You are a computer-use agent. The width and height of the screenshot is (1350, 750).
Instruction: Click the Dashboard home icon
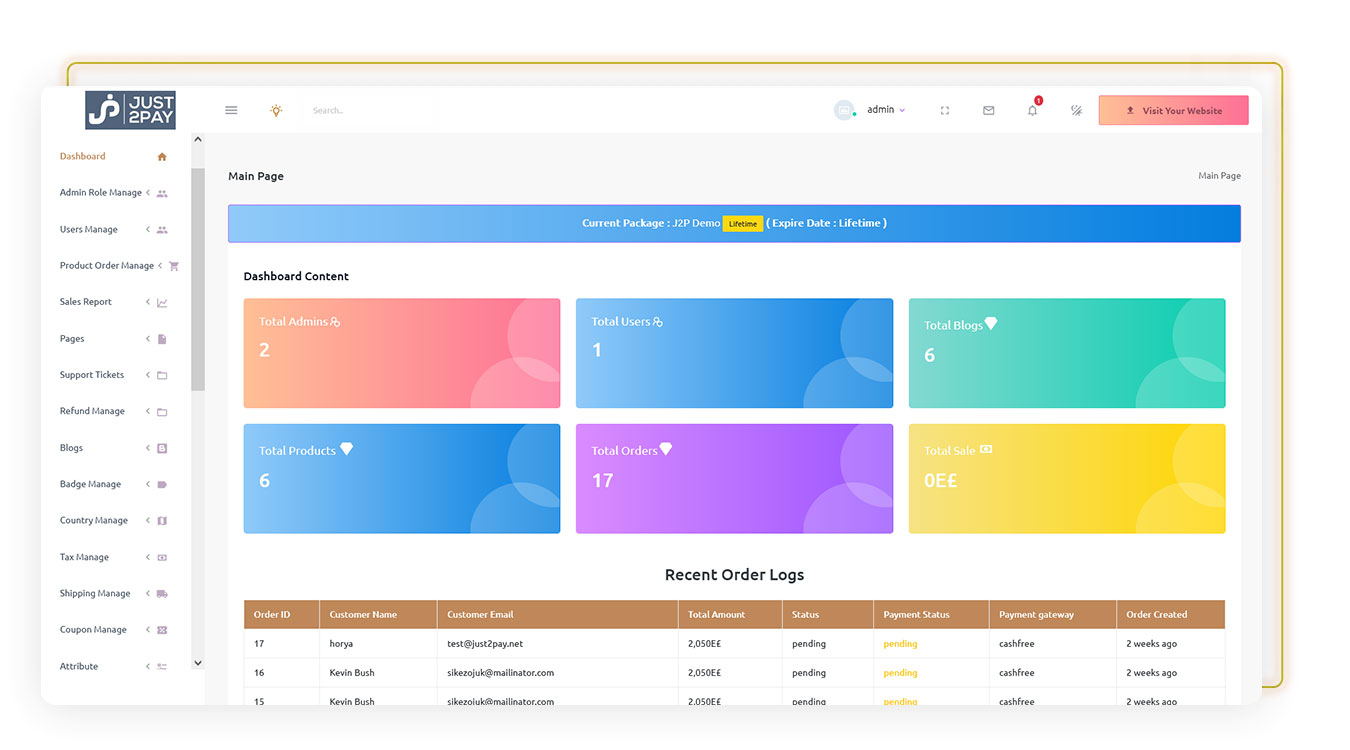tap(160, 156)
